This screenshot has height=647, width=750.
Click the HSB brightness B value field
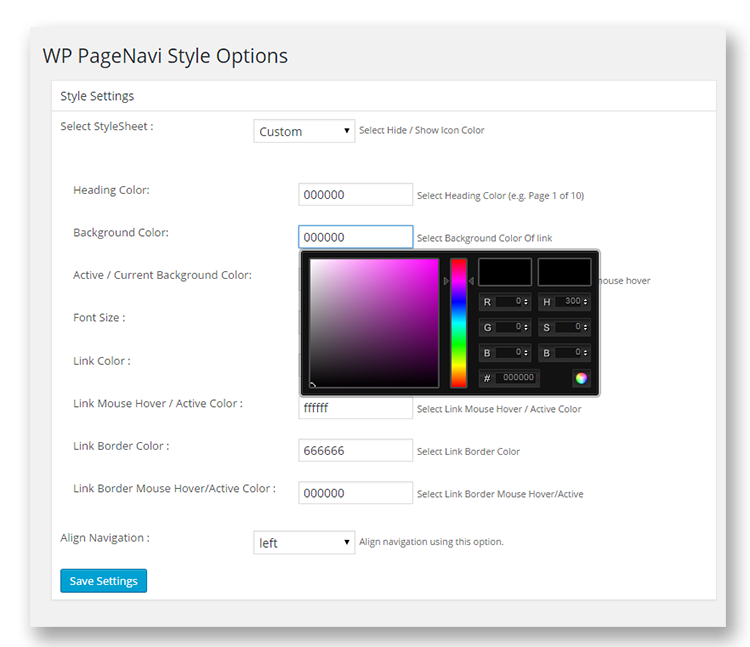[568, 353]
